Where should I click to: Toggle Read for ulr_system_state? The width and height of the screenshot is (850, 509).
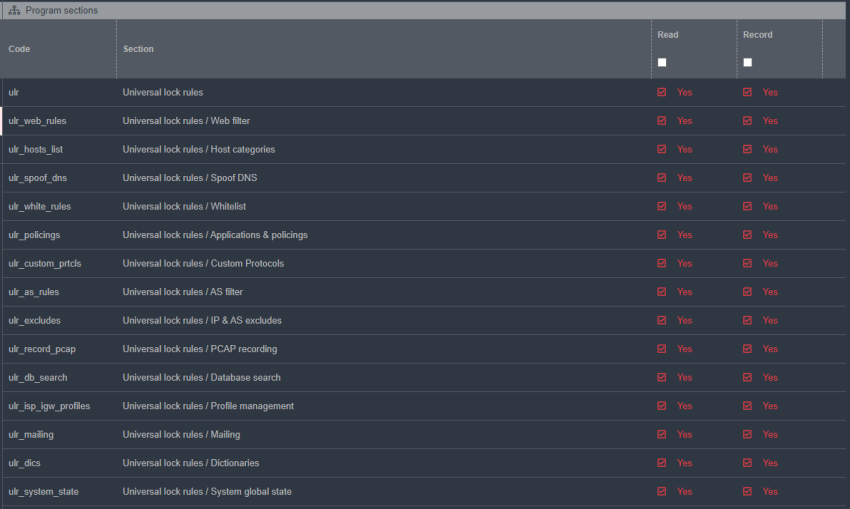(662, 491)
